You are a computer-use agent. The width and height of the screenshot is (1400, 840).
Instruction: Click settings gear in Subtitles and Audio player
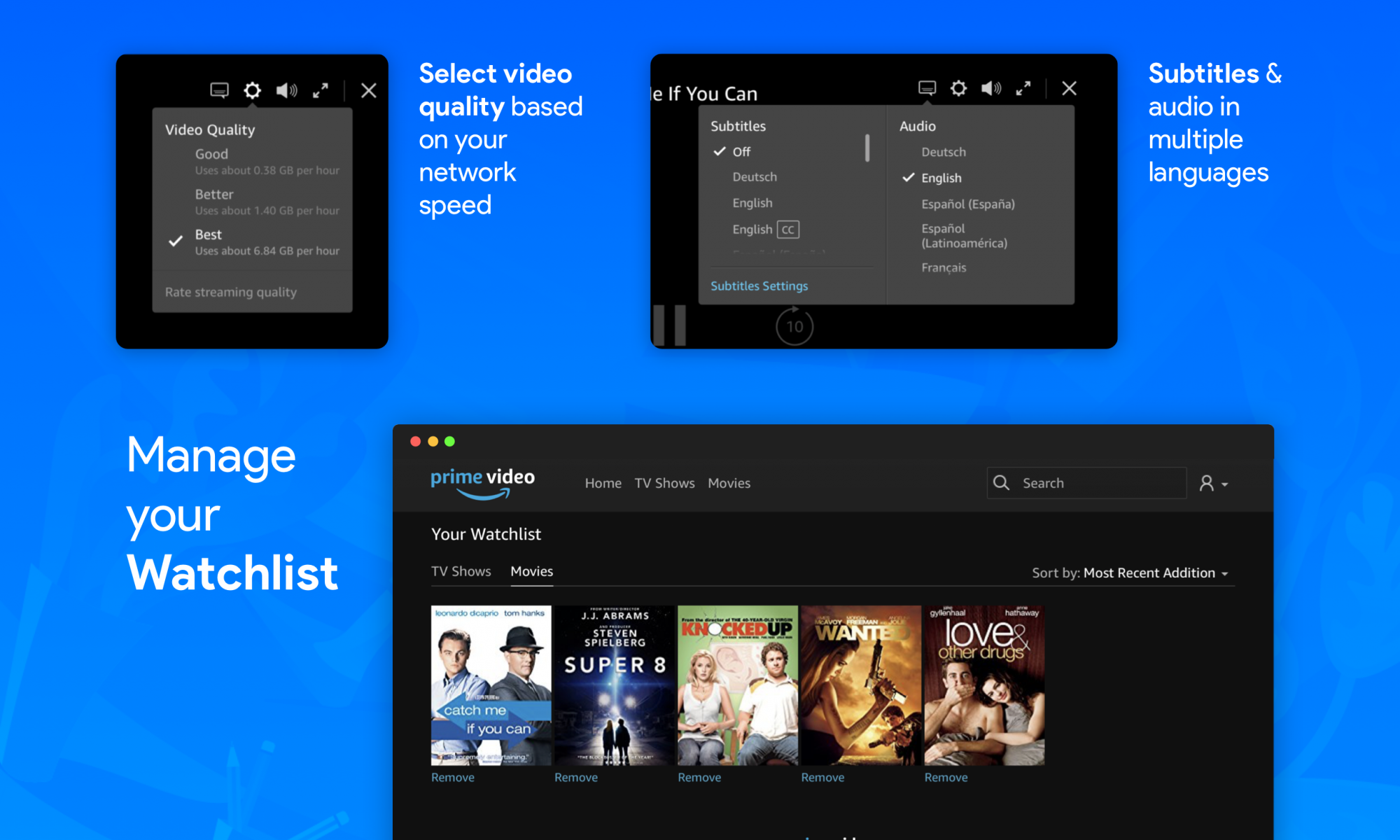(x=958, y=88)
